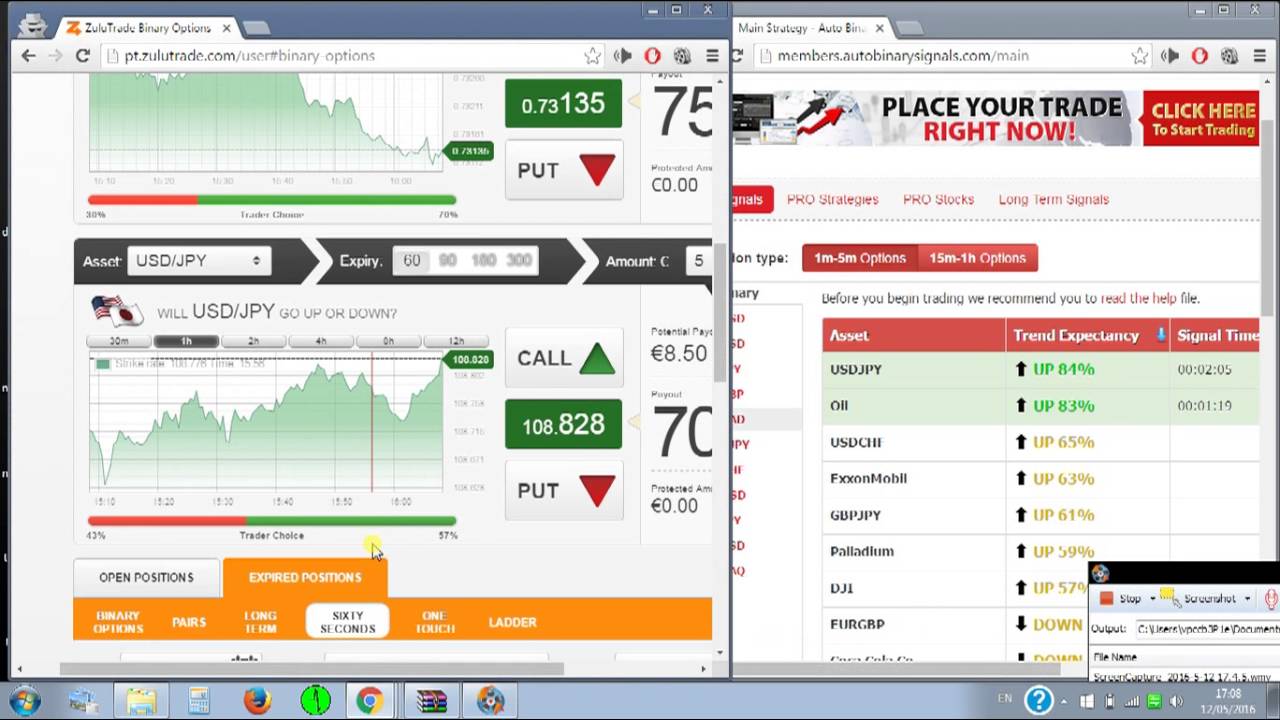This screenshot has height=720, width=1280.
Task: Choose 90 seconds expiry
Action: coord(447,260)
